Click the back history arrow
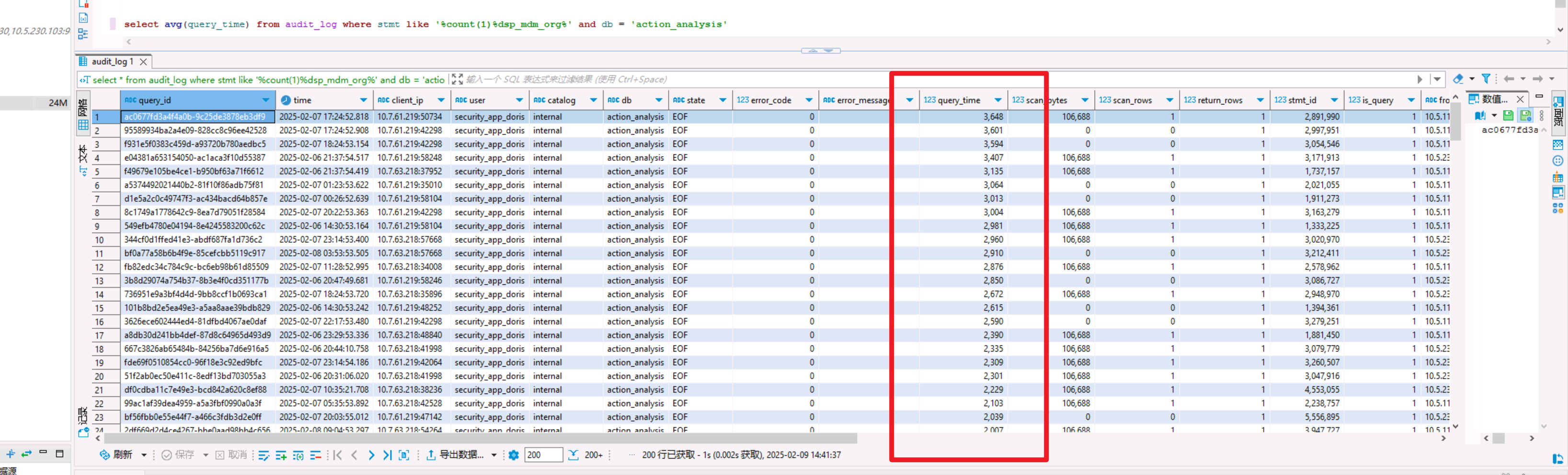1568x475 pixels. tap(1509, 79)
